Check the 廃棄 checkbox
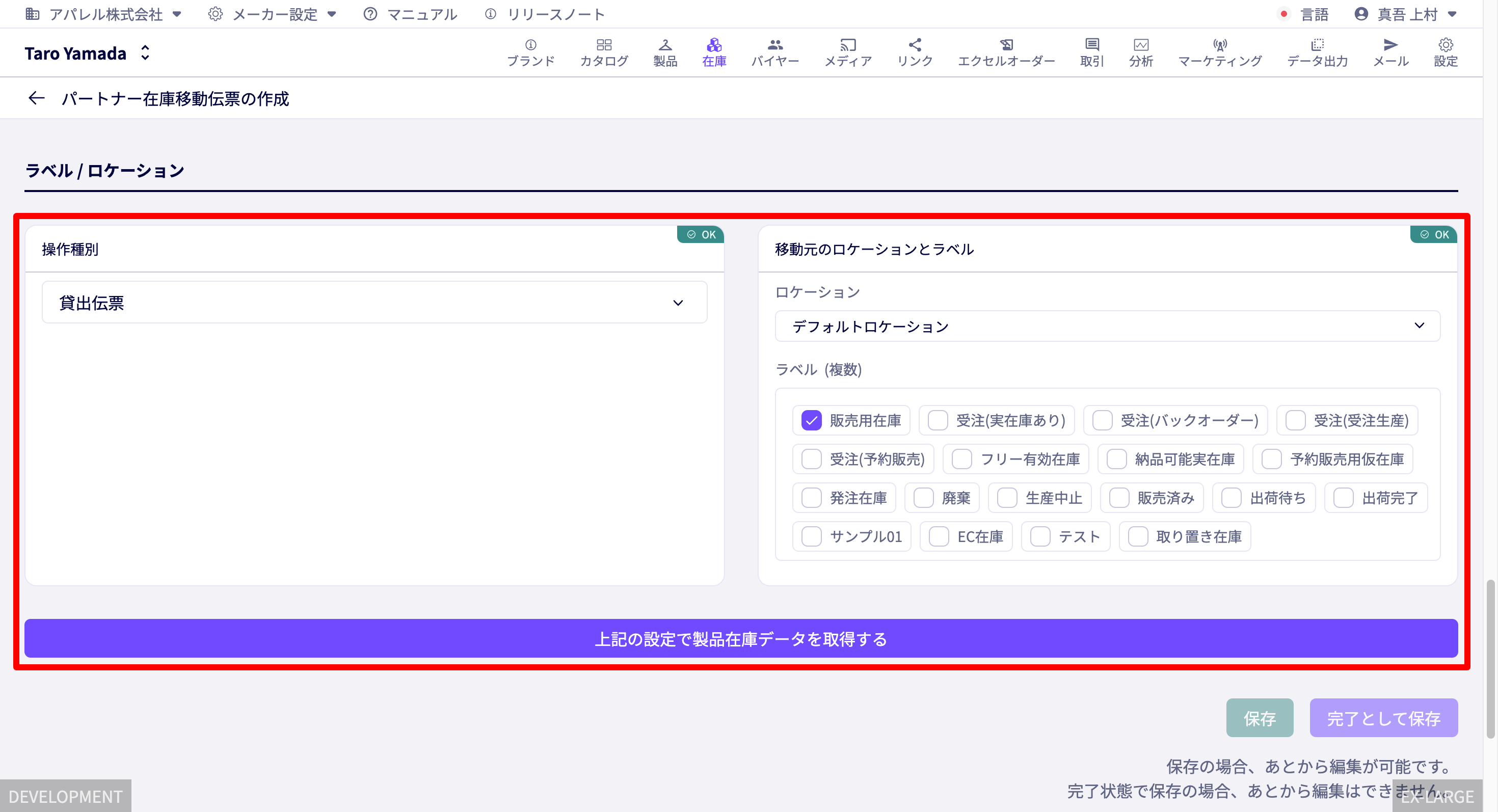Screen dimensions: 1498x812 [923, 498]
